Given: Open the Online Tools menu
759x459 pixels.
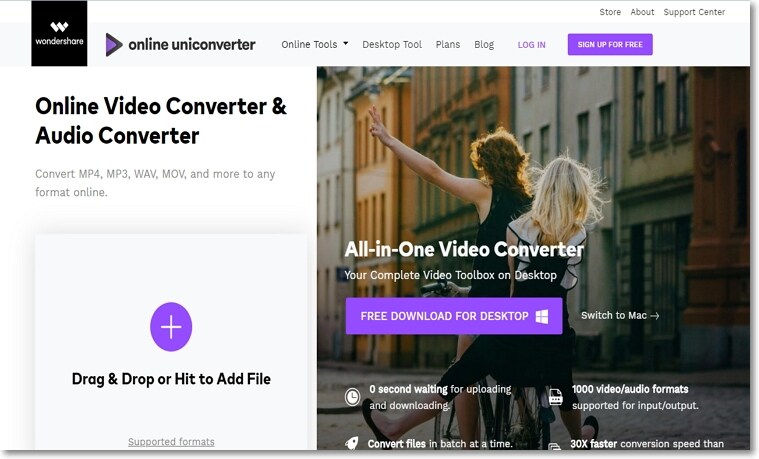Looking at the screenshot, I should coord(315,45).
